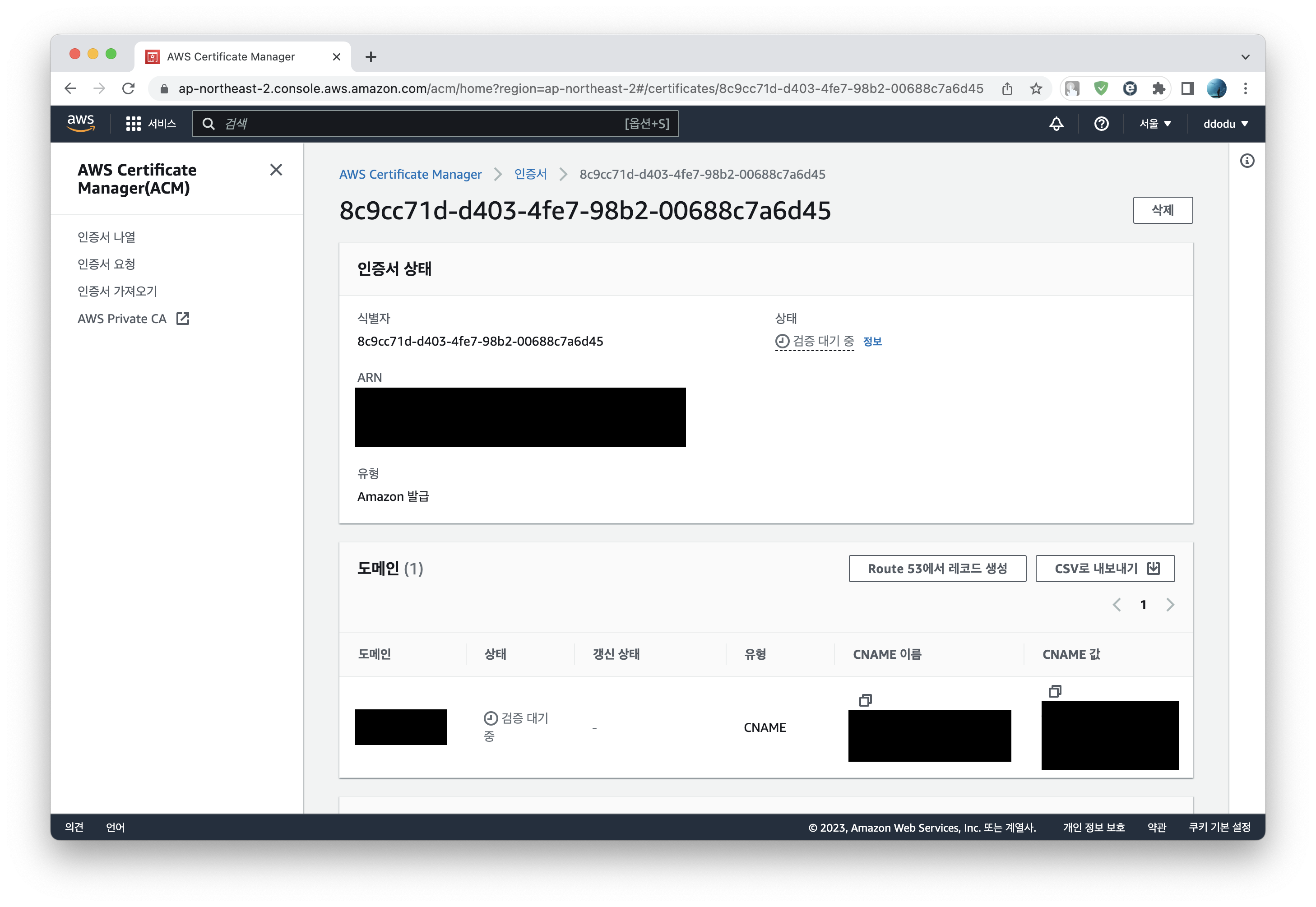
Task: Click the AWS logo home icon
Action: (x=81, y=123)
